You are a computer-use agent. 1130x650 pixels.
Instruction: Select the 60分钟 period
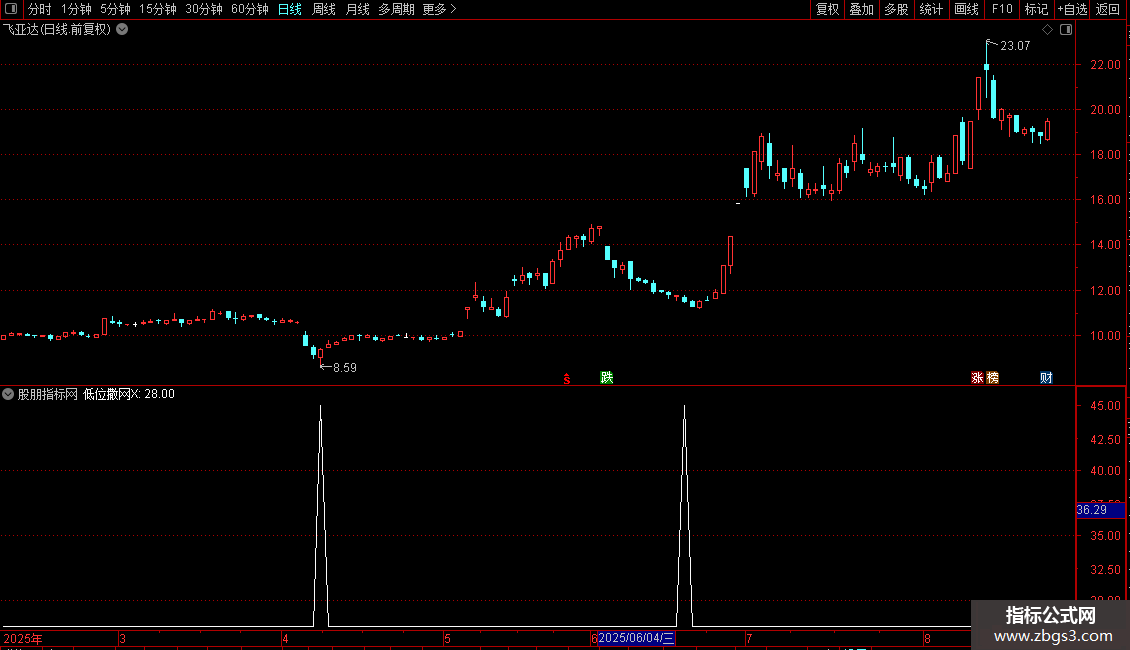[250, 9]
